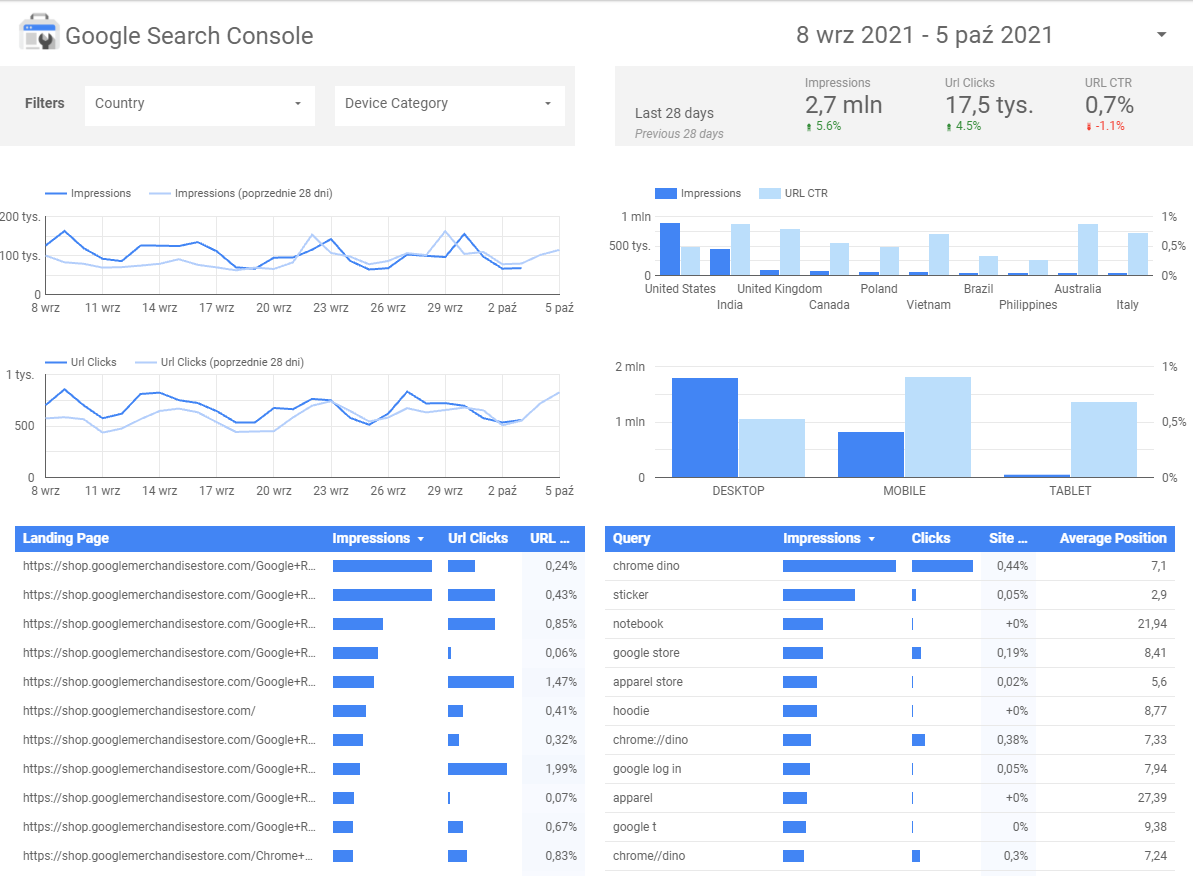Sort table by Url Clicks column header
The width and height of the screenshot is (1193, 879).
[x=478, y=538]
